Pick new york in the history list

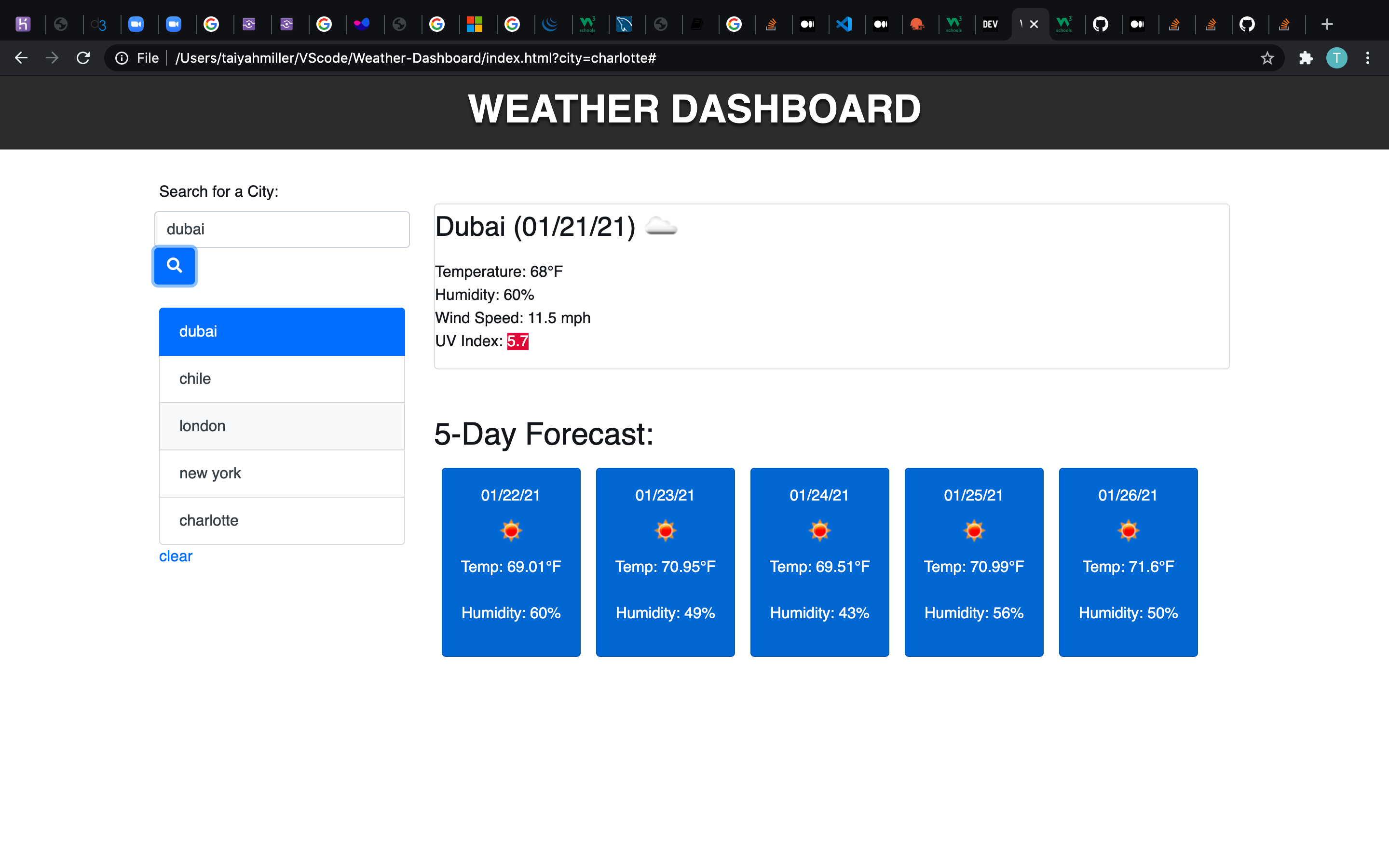point(282,473)
